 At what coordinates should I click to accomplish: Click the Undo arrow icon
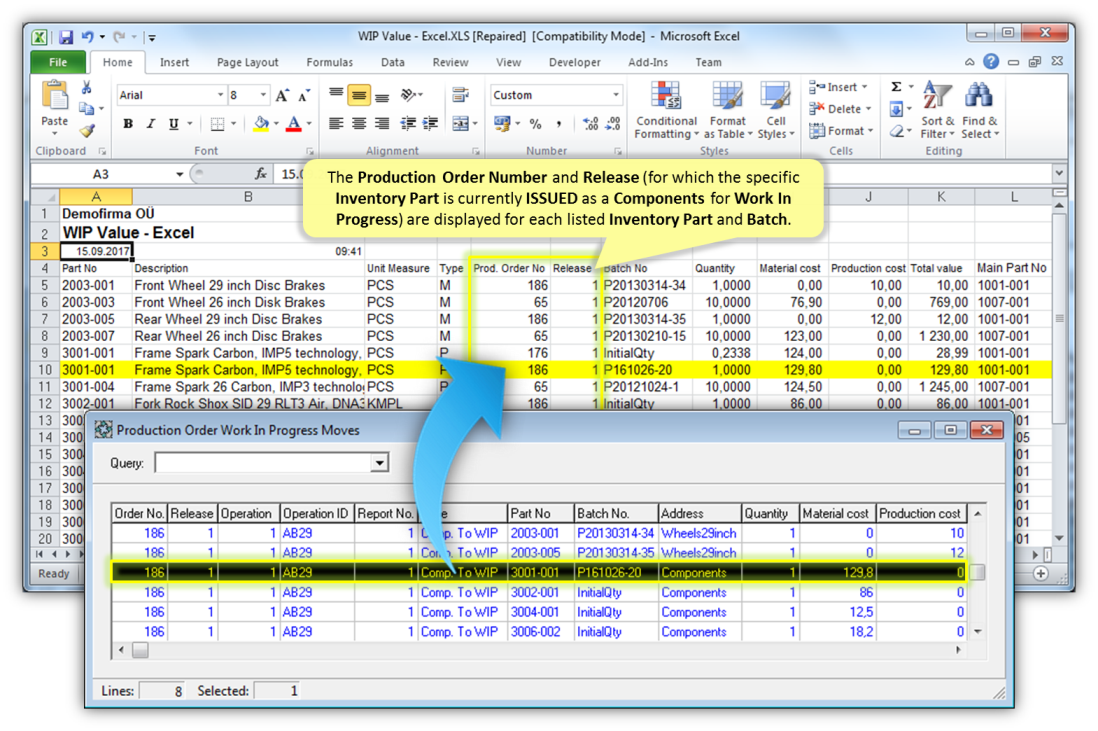87,36
